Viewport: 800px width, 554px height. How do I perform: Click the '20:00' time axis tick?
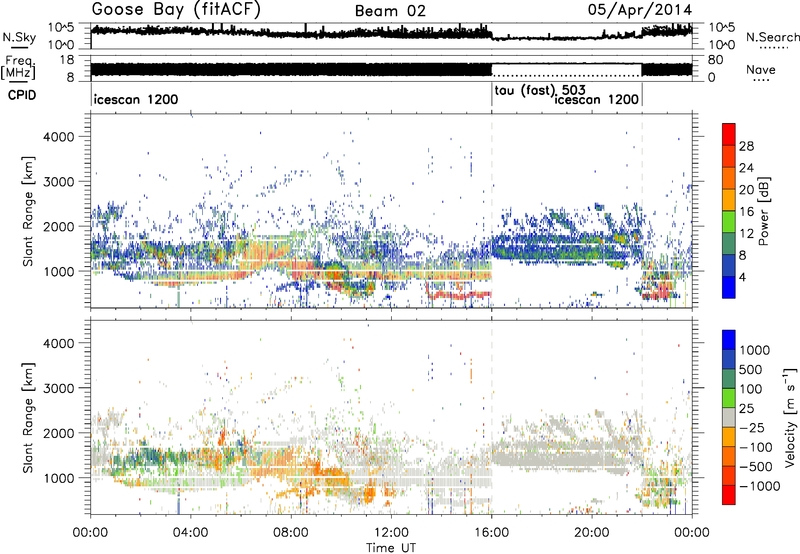coord(592,533)
